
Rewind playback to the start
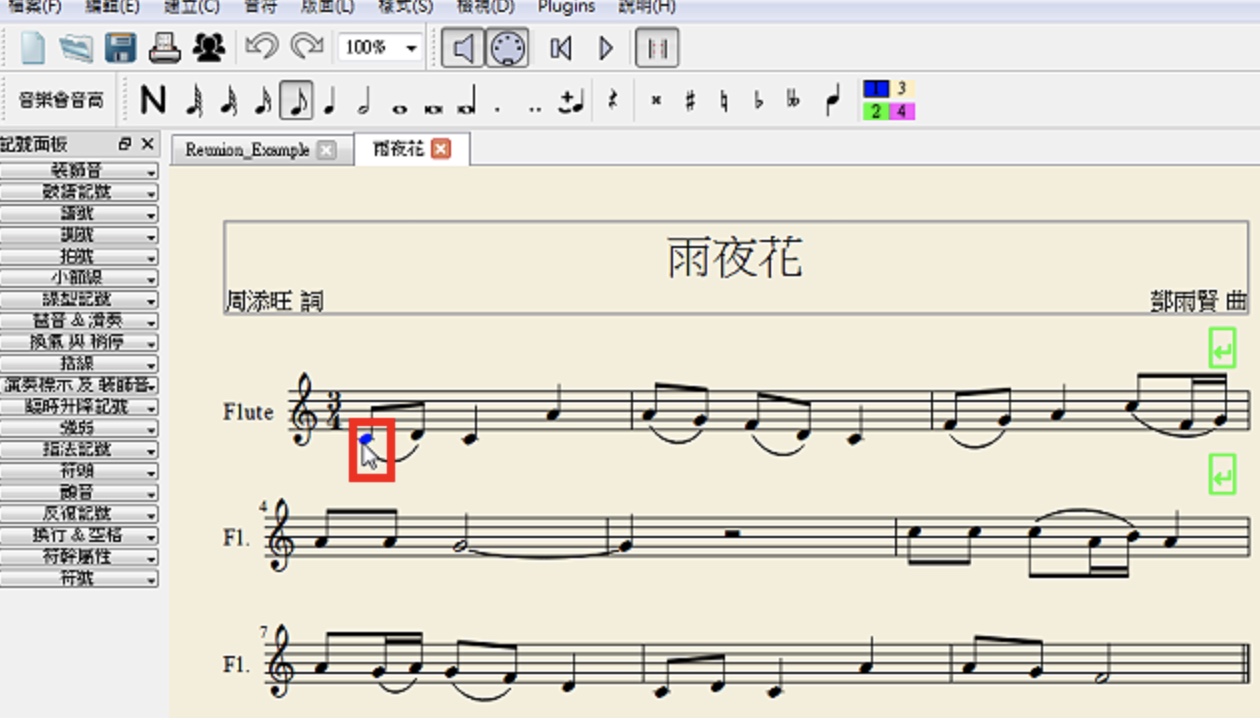click(561, 47)
